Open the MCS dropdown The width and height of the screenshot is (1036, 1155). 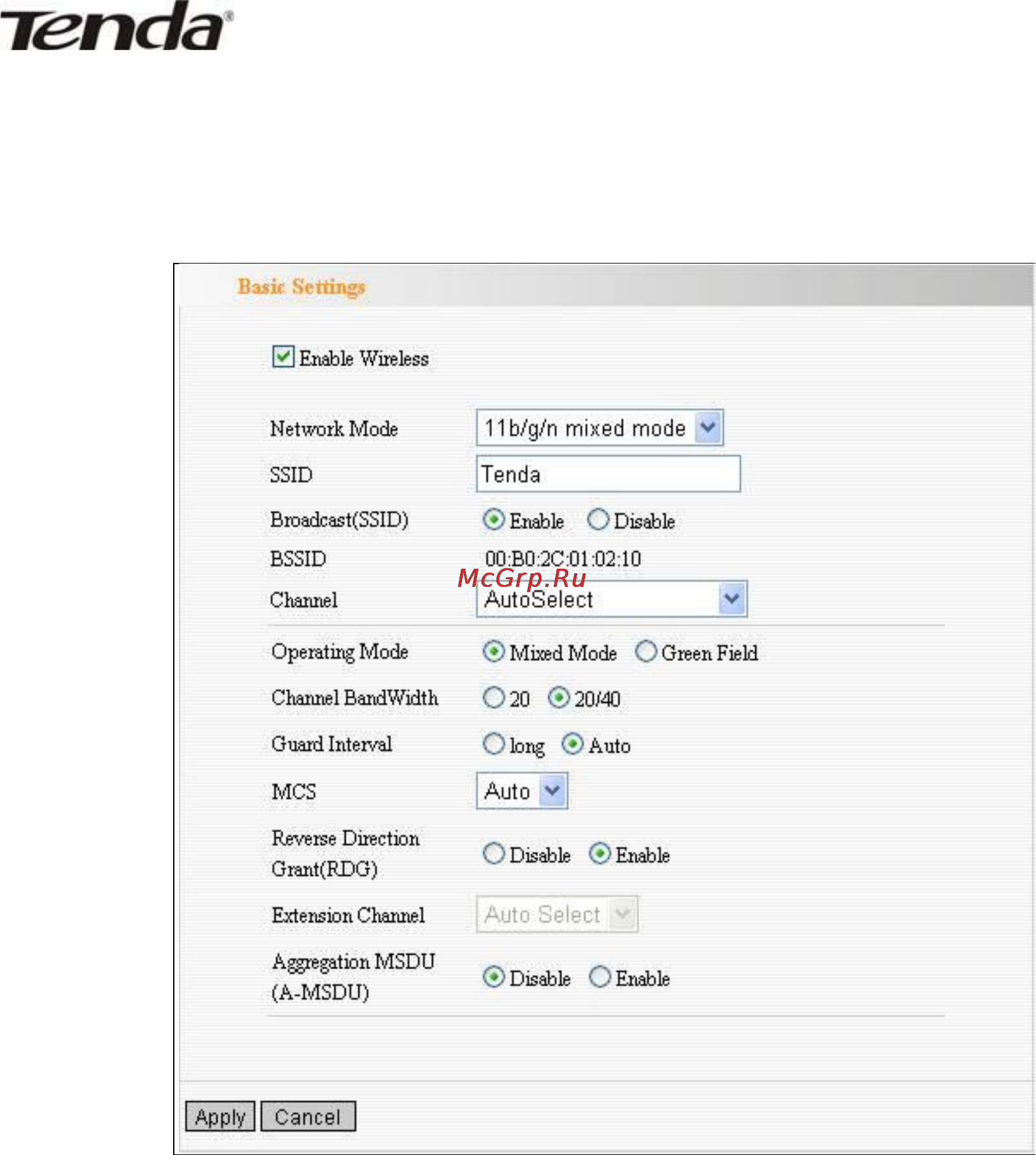522,791
